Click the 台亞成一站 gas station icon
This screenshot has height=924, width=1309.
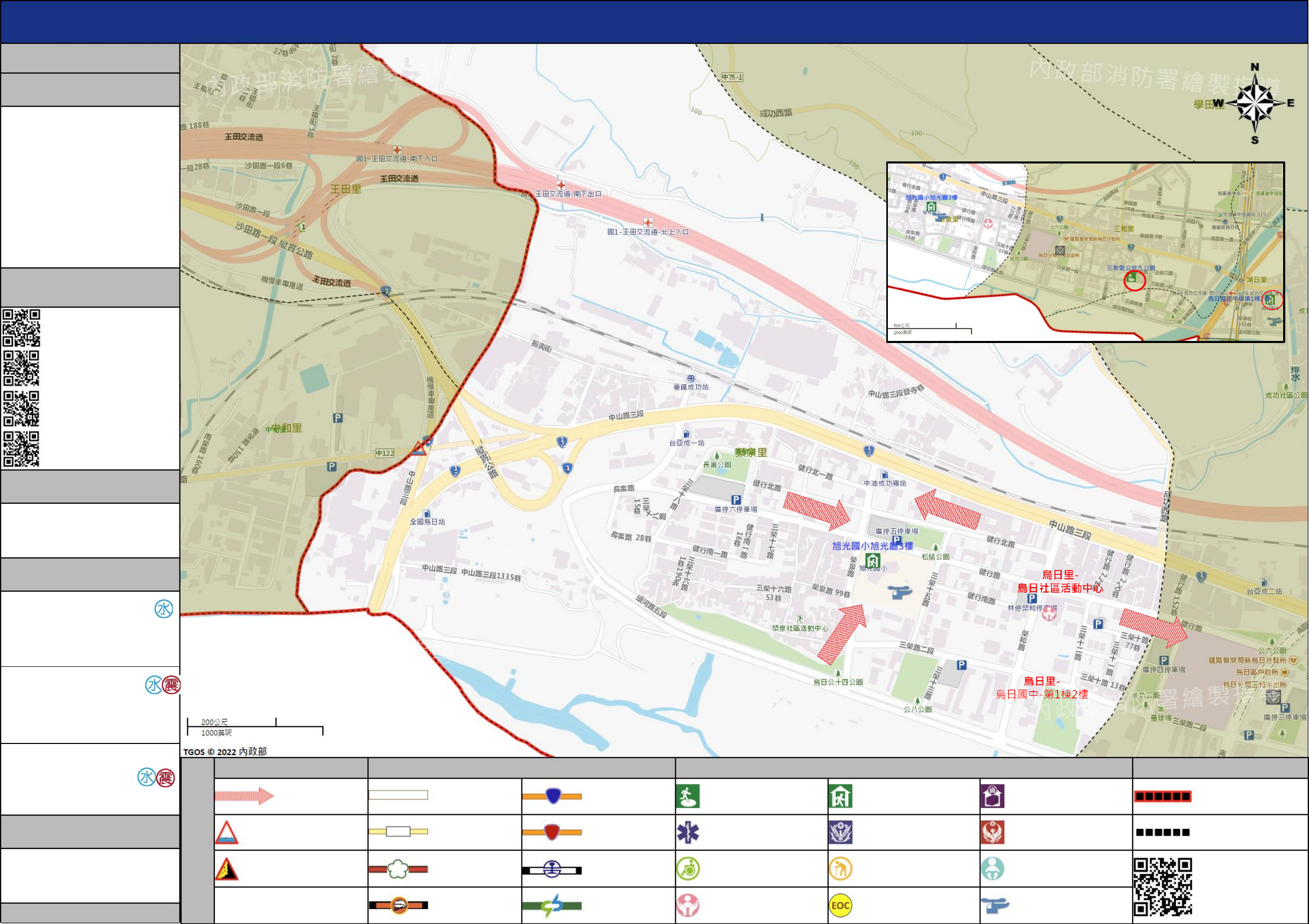[687, 434]
